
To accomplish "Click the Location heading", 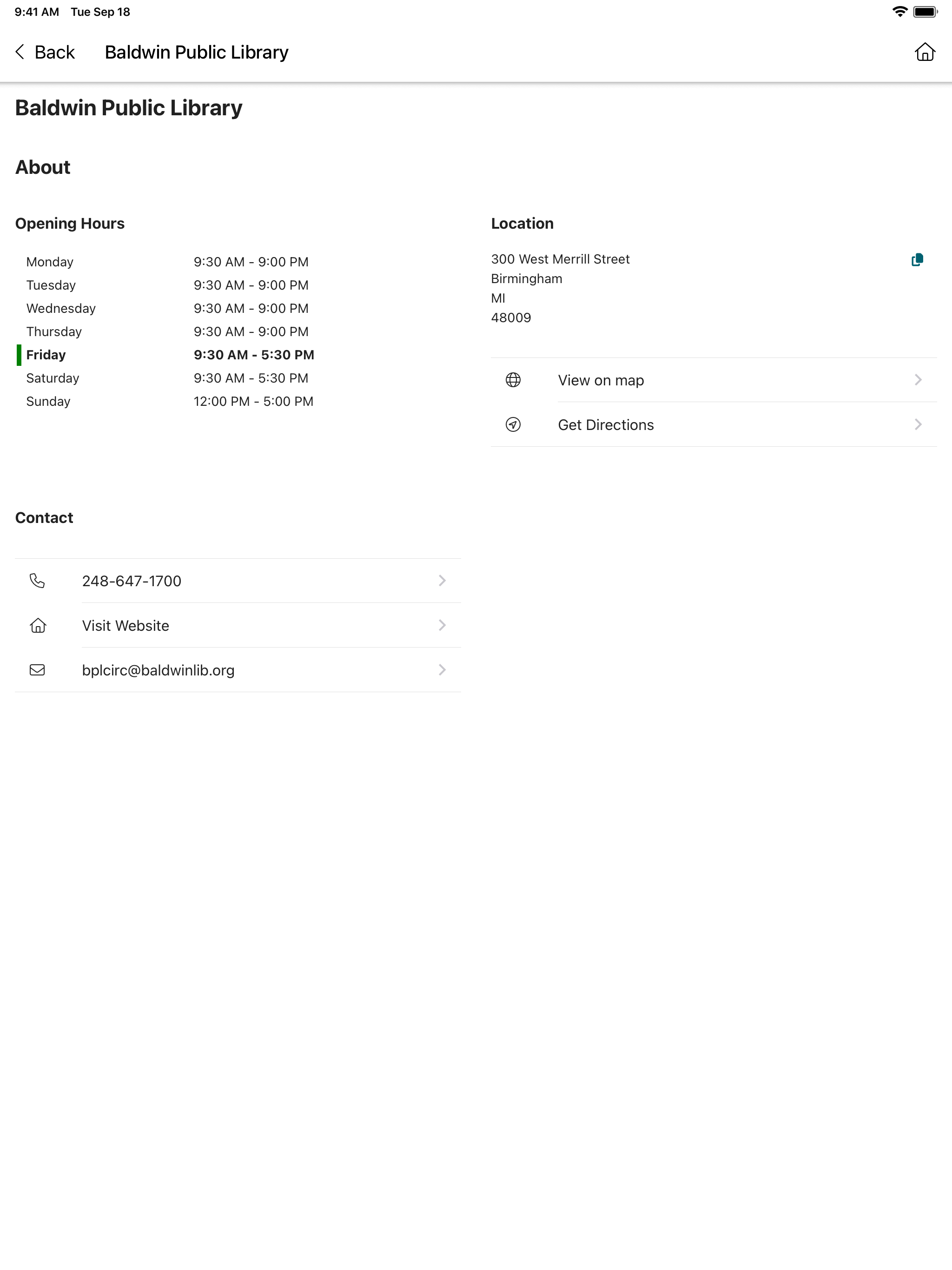I will [x=522, y=223].
